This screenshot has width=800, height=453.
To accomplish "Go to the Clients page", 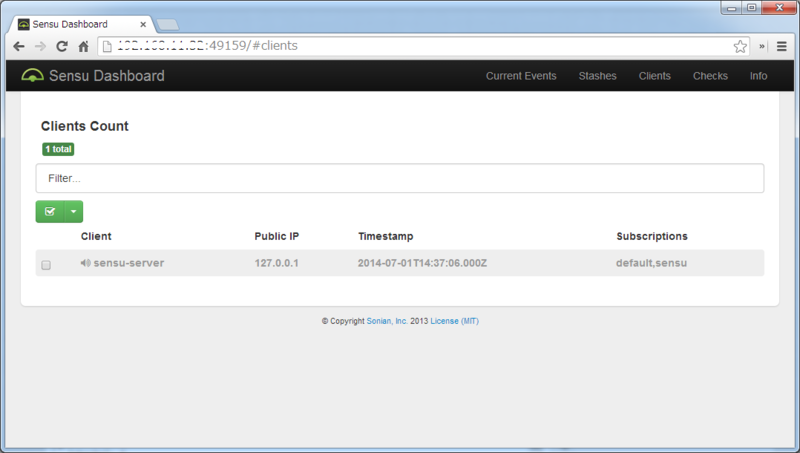I will tap(655, 76).
